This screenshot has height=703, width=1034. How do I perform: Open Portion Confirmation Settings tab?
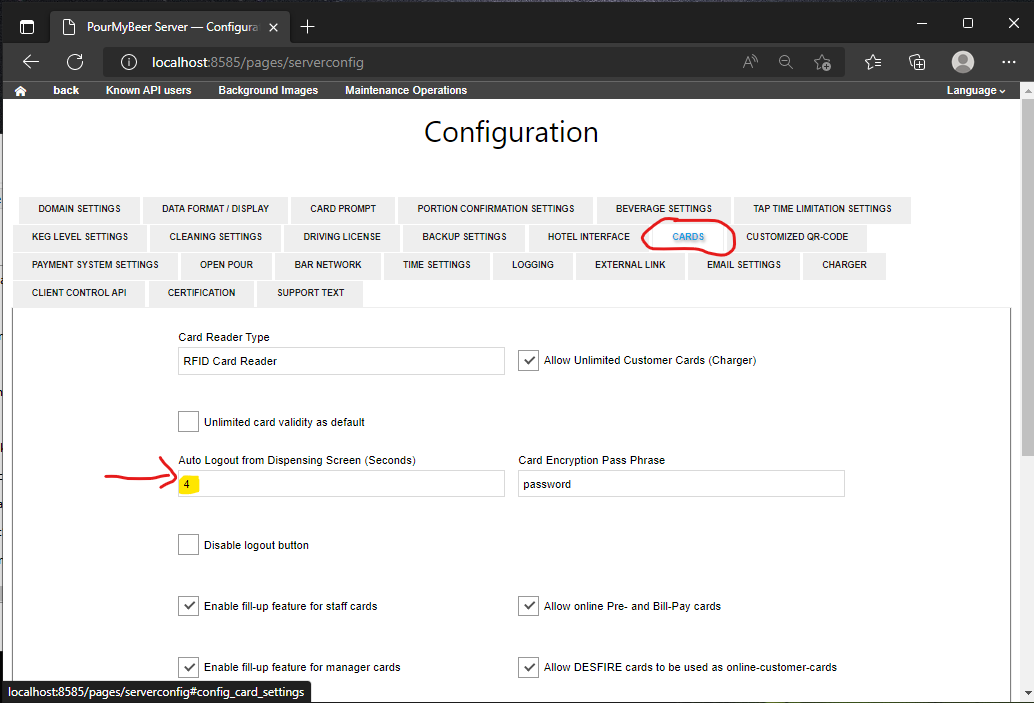[496, 209]
